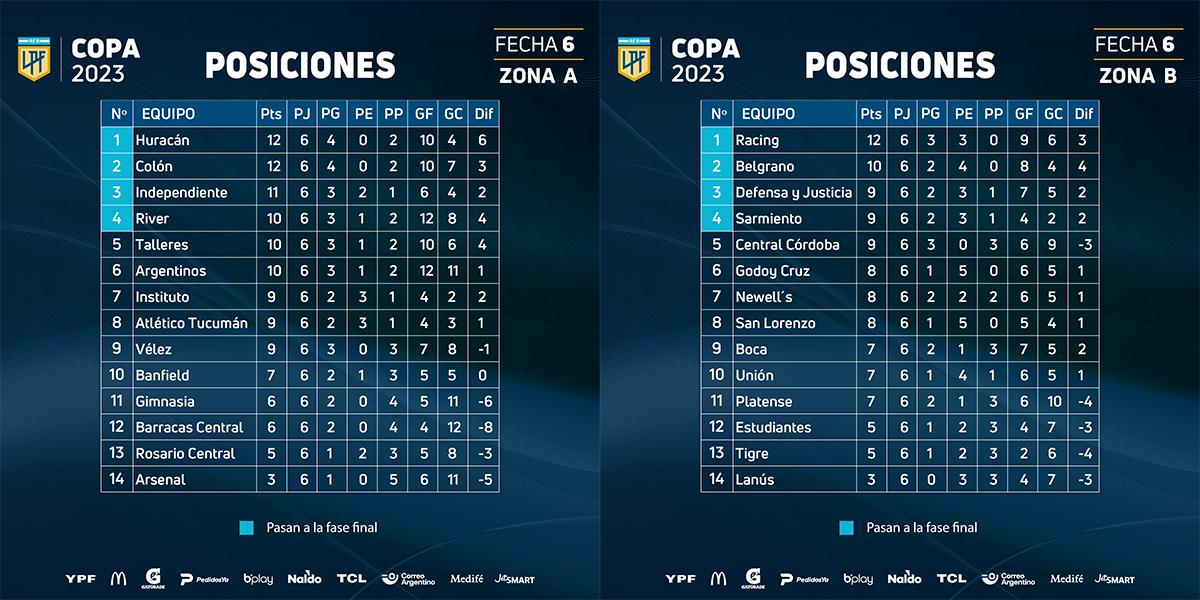Click the Racing team name
Screen dimensions: 1200x600
757,140
